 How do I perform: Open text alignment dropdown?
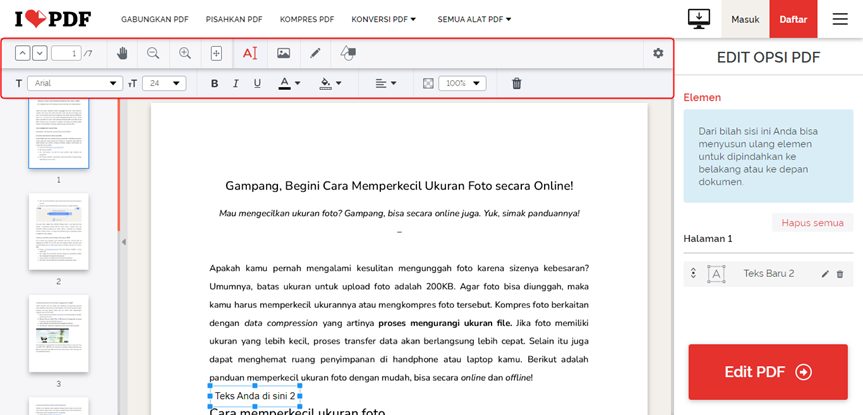coord(386,84)
